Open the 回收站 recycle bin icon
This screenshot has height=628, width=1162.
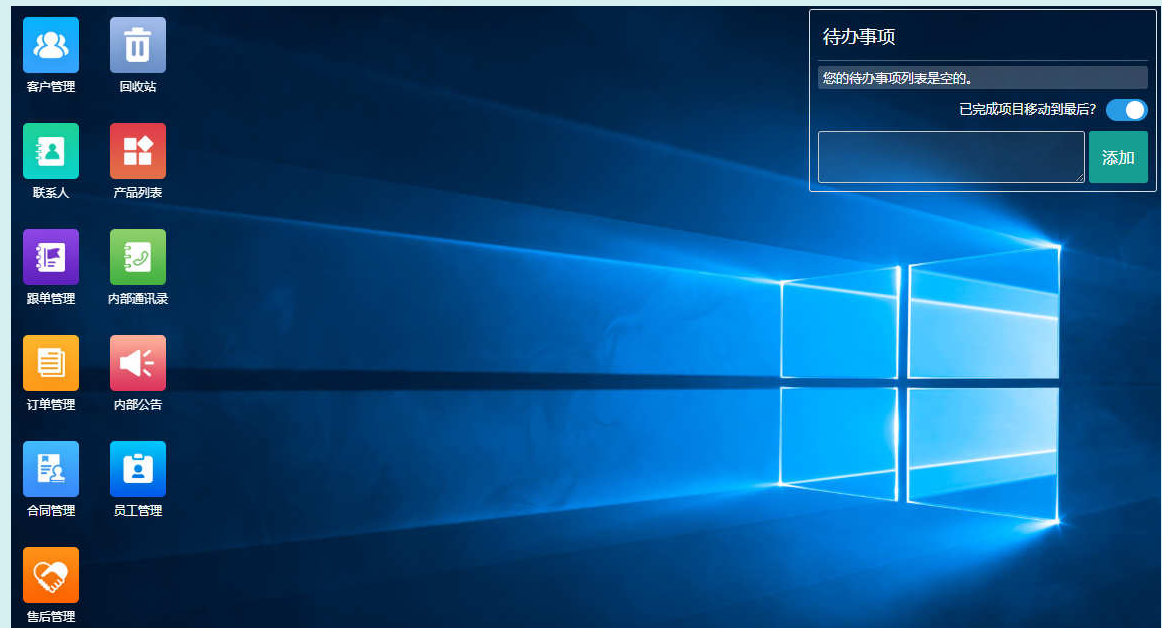[138, 45]
